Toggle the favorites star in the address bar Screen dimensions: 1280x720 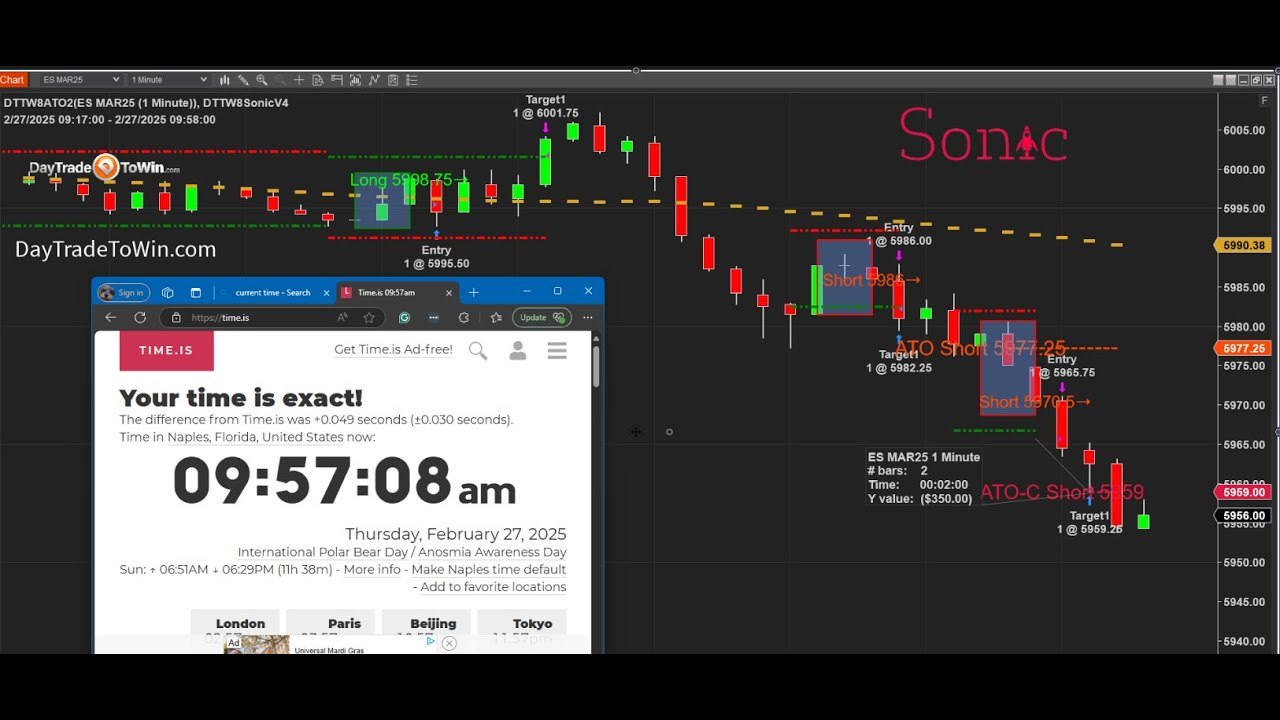[x=369, y=318]
